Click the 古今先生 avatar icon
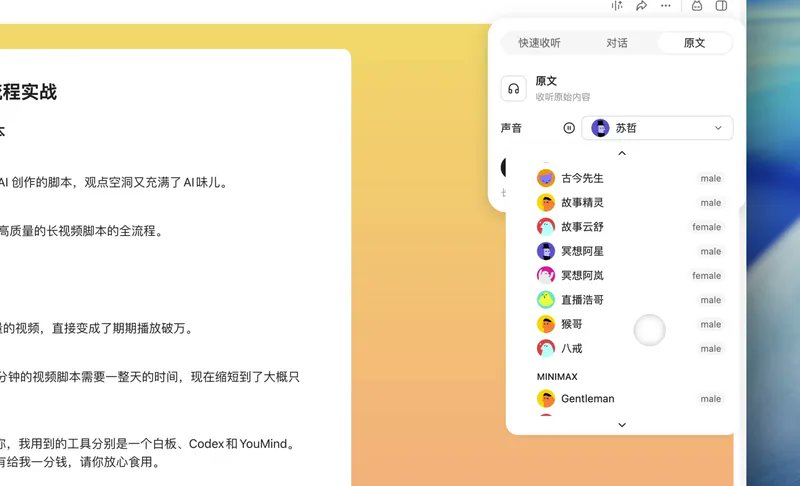The height and width of the screenshot is (486, 800). [546, 178]
